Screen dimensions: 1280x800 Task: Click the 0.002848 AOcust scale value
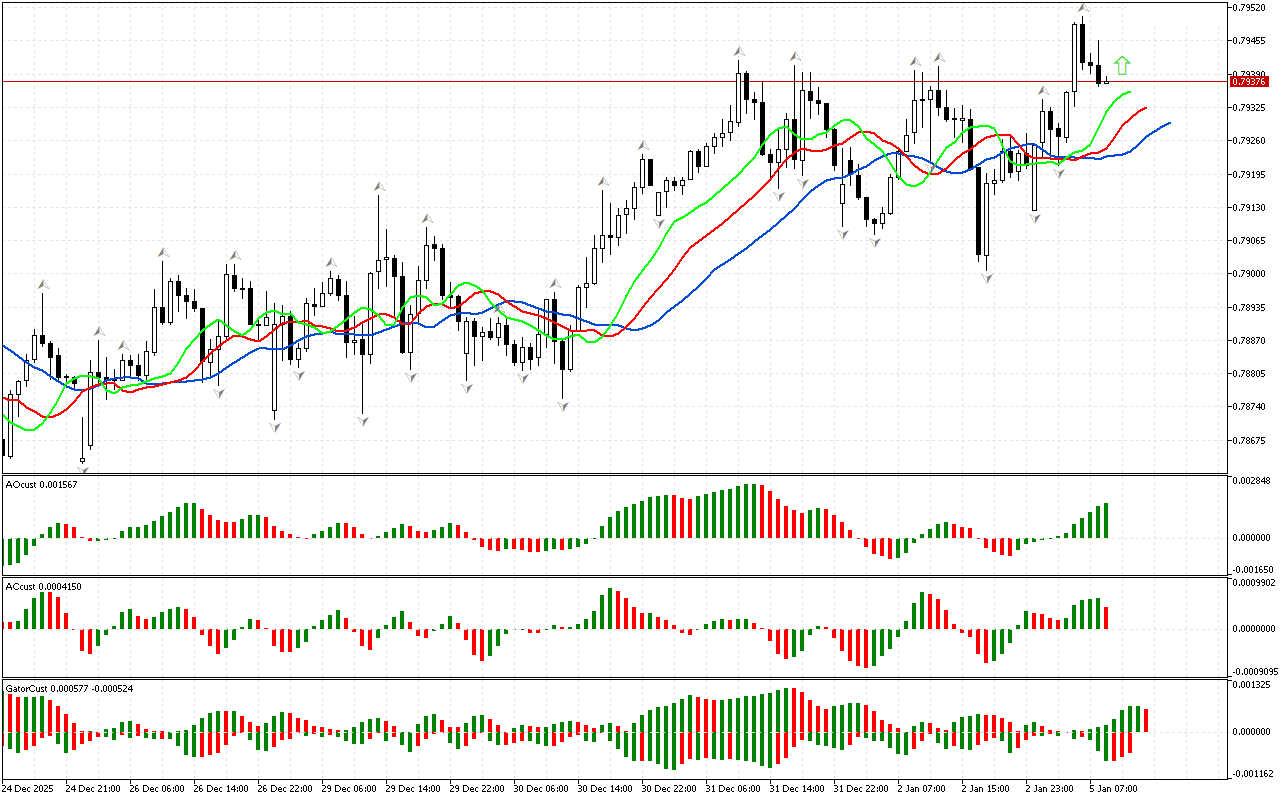1253,481
